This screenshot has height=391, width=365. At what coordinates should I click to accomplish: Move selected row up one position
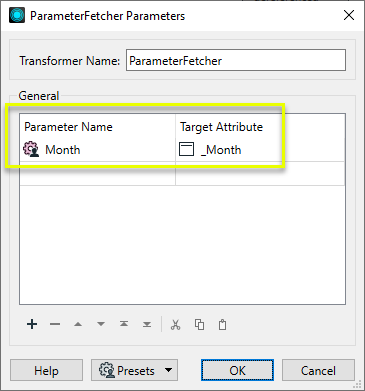click(x=78, y=324)
